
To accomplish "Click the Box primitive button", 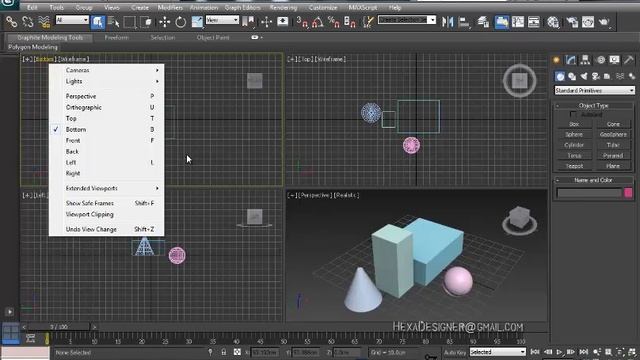I will [x=574, y=124].
